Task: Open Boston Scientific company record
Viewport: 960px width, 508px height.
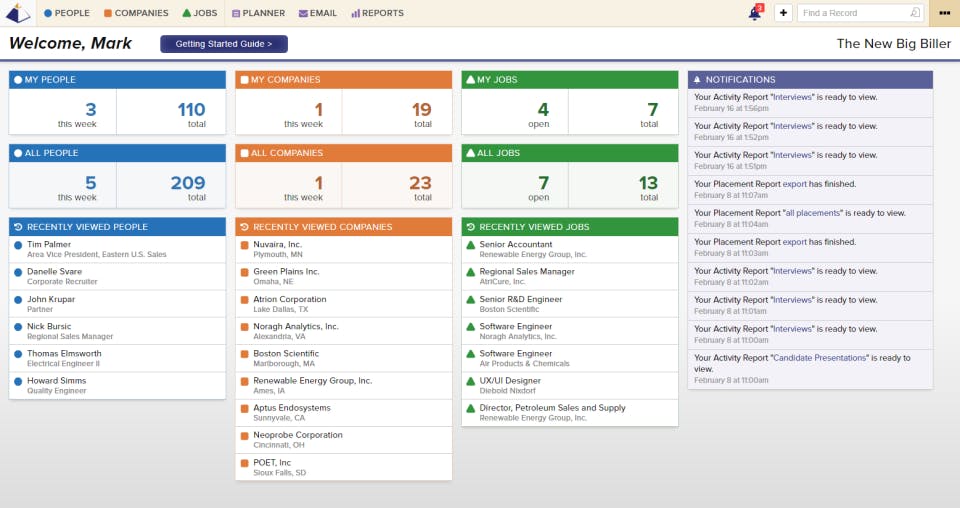Action: 286,354
